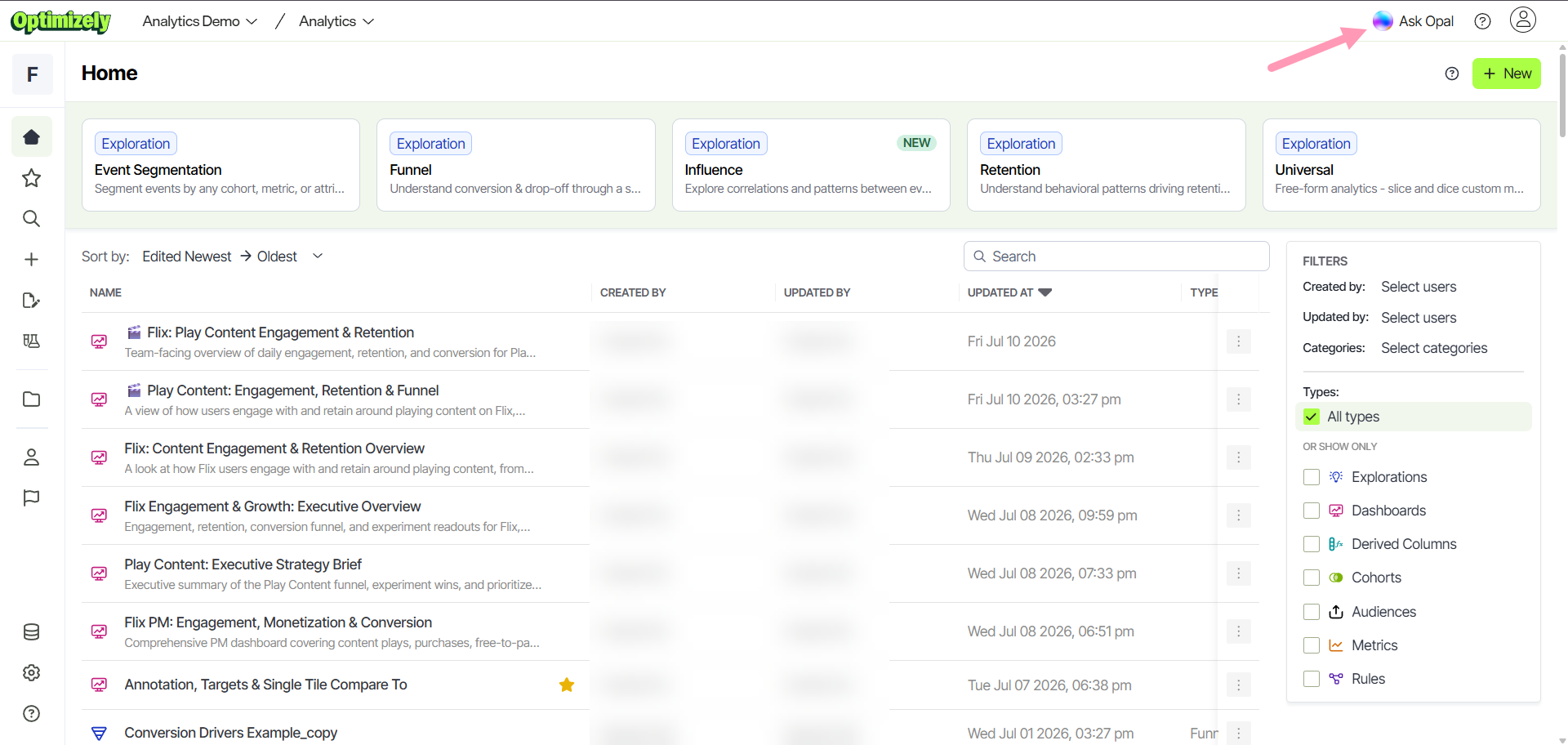
Task: Open favorites star icon in left sidebar
Action: (32, 178)
